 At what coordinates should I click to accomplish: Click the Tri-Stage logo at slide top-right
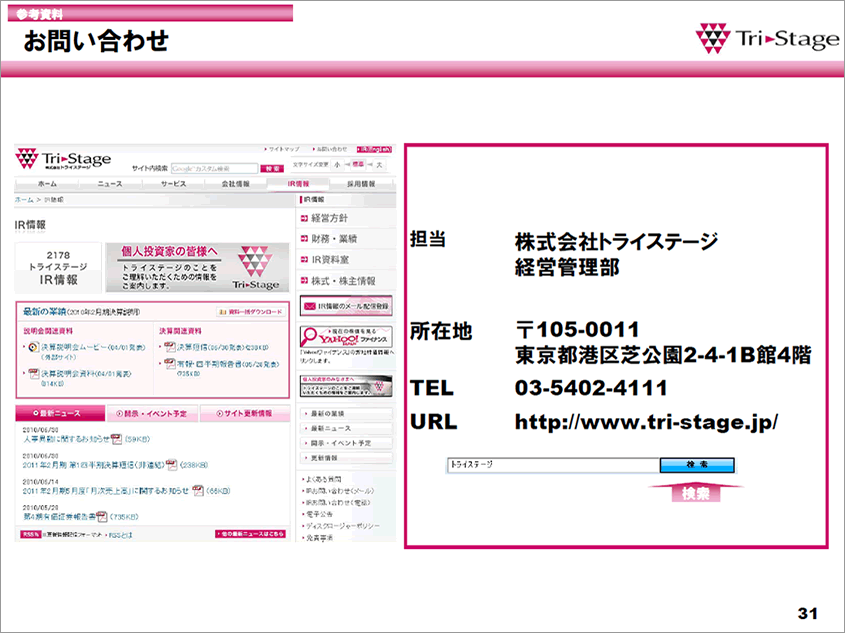pos(767,38)
